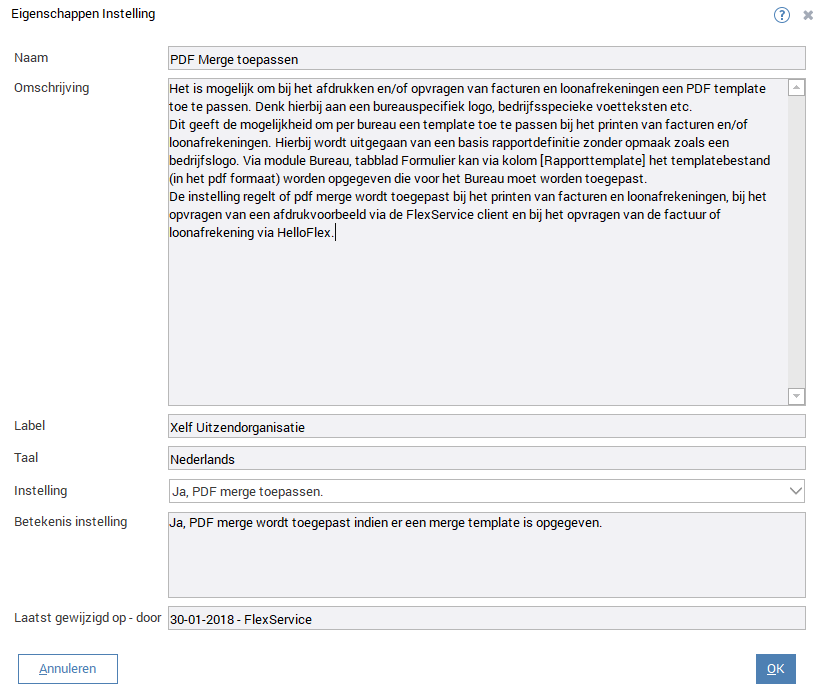This screenshot has width=820, height=689.
Task: Open the help question mark icon
Action: (782, 15)
